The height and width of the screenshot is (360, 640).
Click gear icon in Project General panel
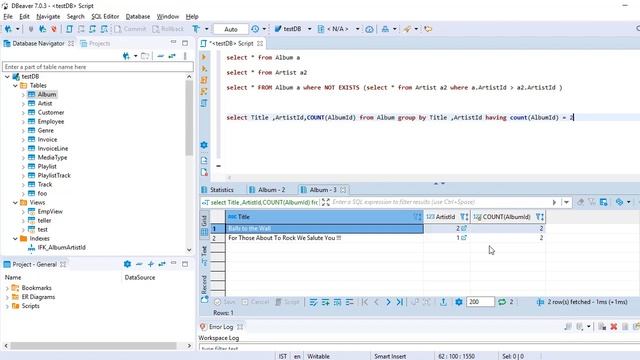coord(127,264)
